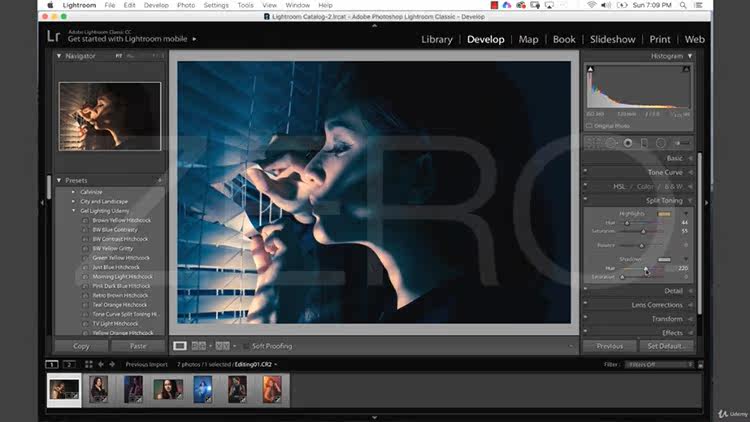Click the Set Default button
750x422 pixels.
coord(666,346)
